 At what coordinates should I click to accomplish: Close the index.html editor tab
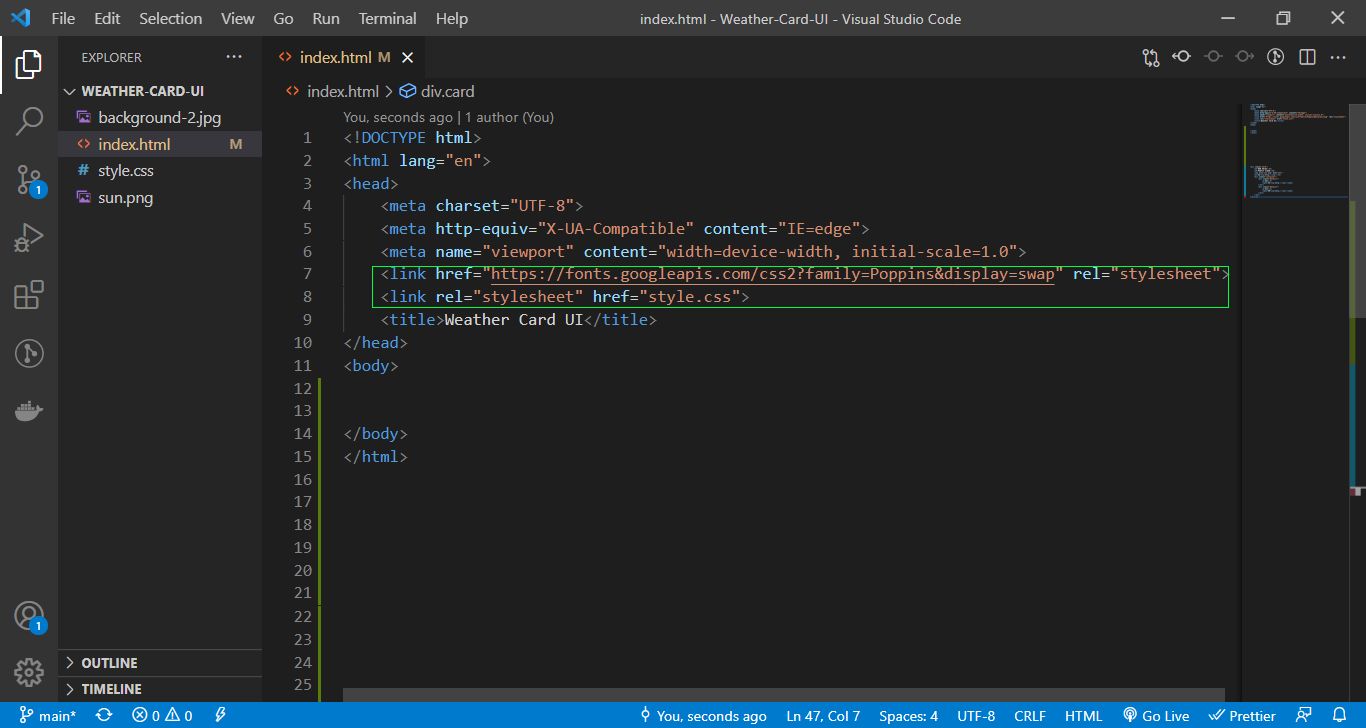(407, 58)
